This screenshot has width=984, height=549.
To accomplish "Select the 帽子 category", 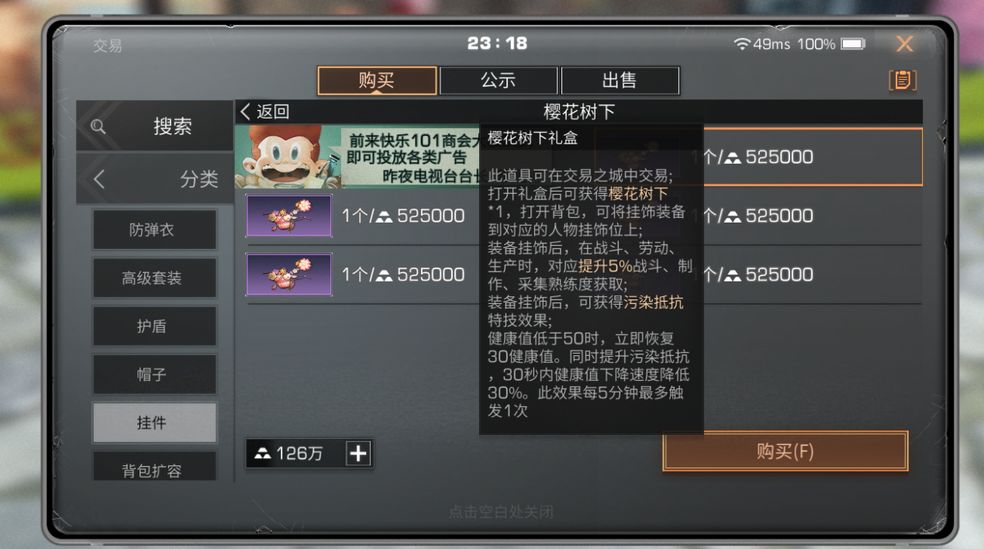I will tap(154, 375).
